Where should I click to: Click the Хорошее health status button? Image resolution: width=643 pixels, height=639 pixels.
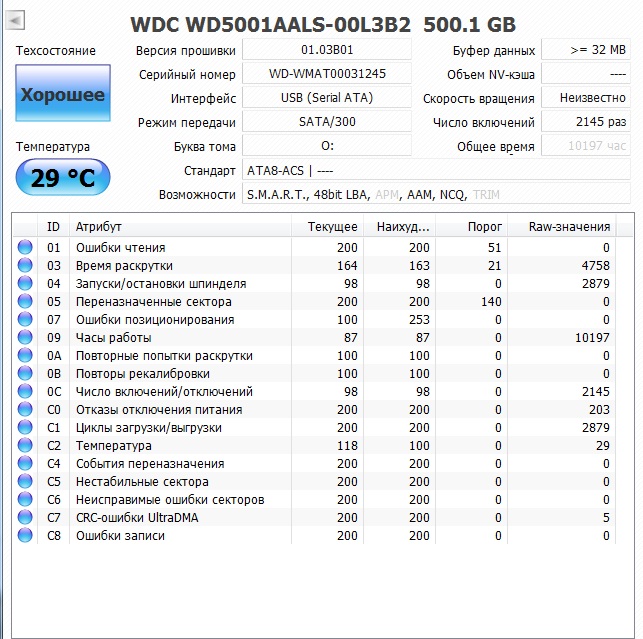(x=63, y=93)
